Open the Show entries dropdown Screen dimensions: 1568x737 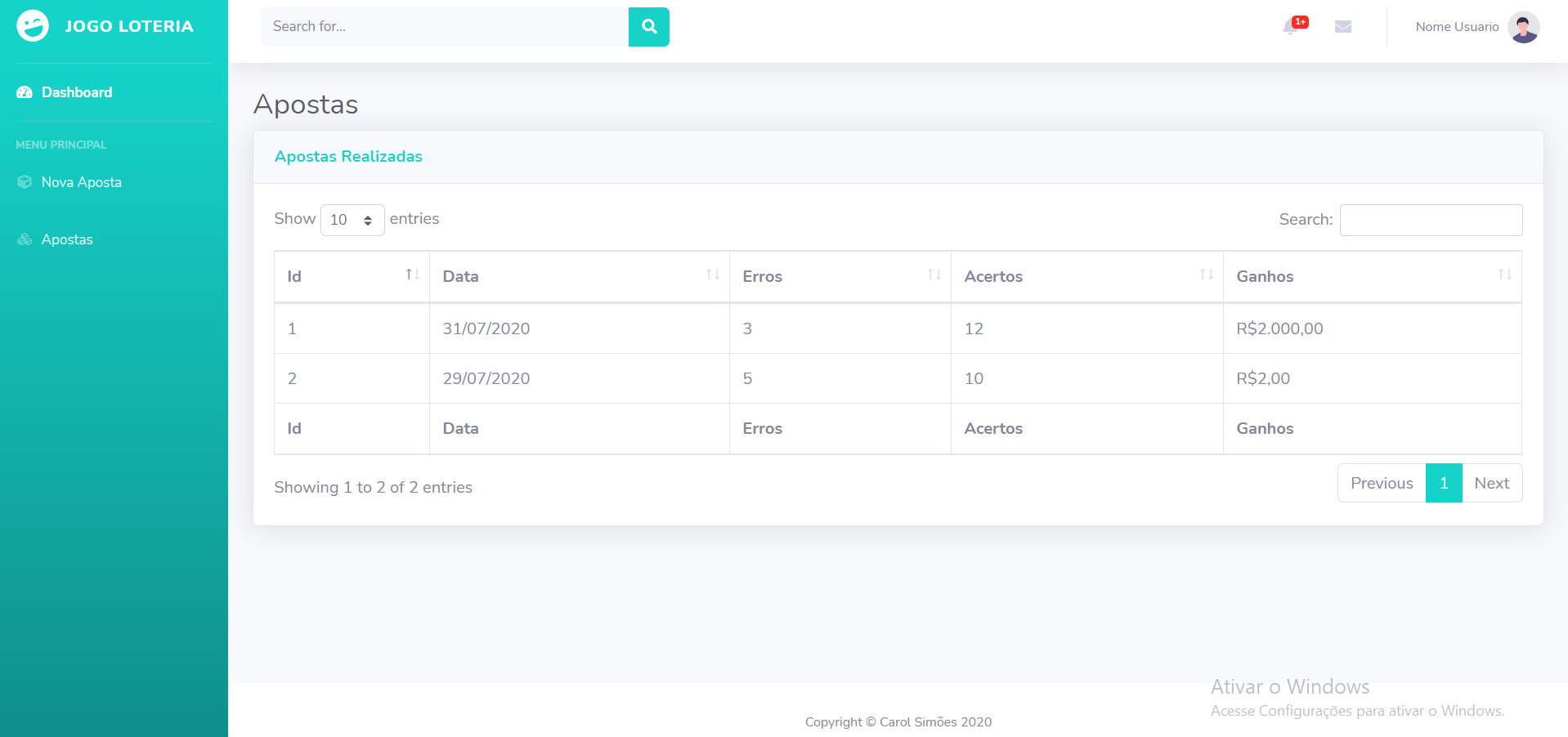[352, 220]
